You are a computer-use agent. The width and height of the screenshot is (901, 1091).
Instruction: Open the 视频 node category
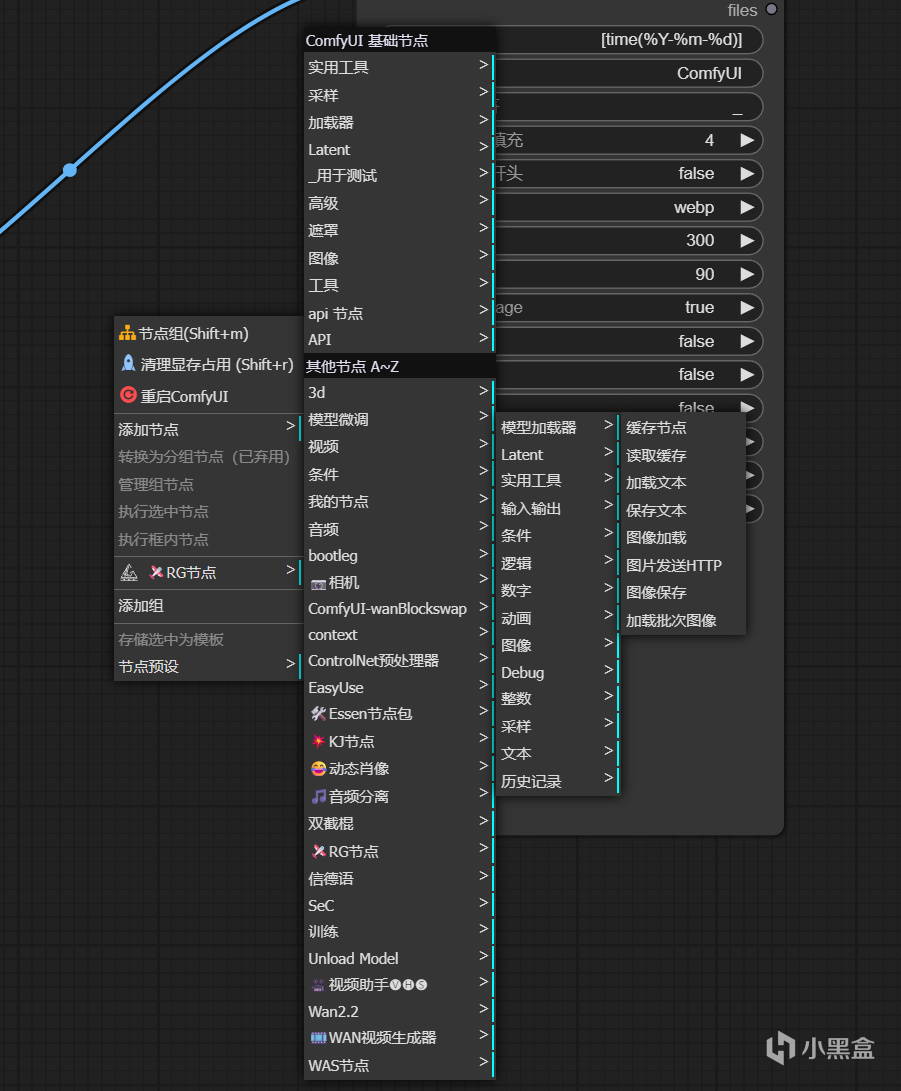click(399, 447)
